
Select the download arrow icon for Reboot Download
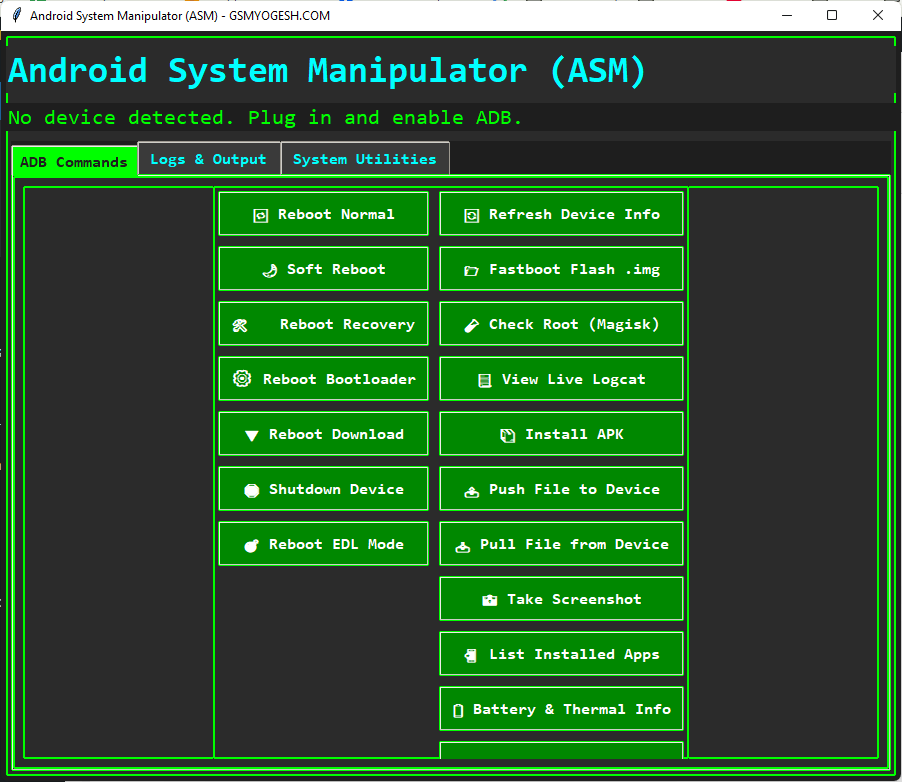pyautogui.click(x=250, y=433)
